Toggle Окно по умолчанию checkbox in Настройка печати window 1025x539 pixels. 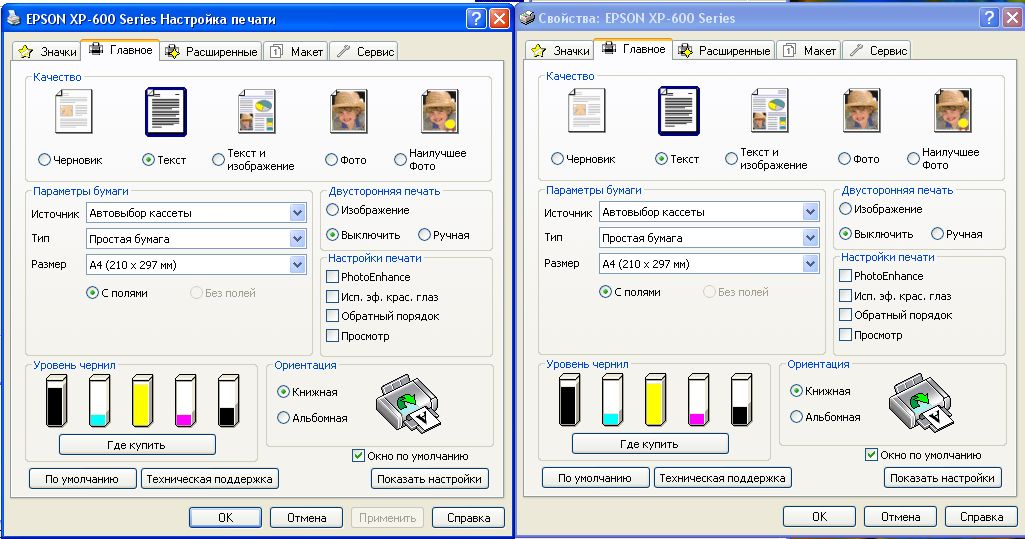358,456
